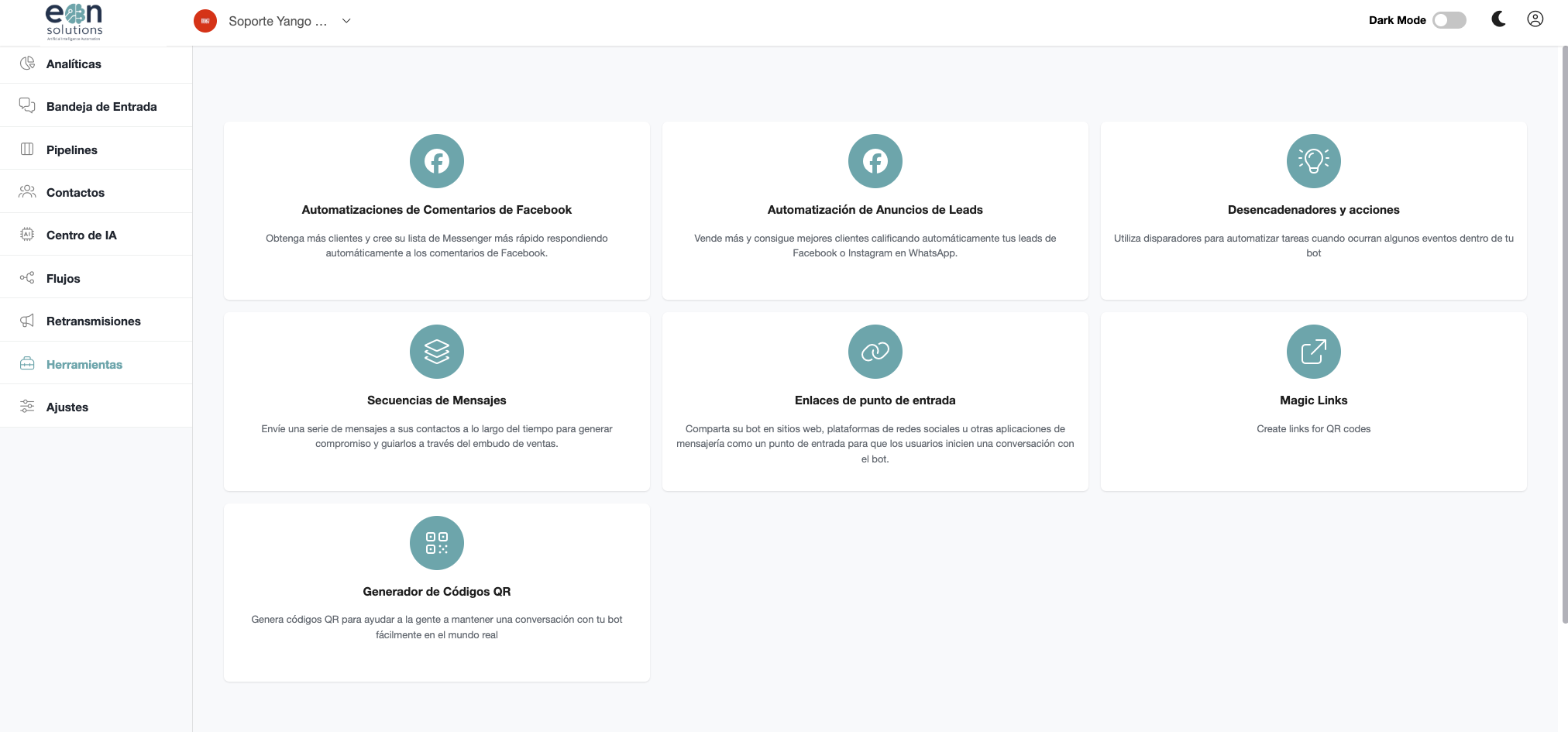
Task: Open Secuencias de Mensajes title
Action: (x=437, y=400)
